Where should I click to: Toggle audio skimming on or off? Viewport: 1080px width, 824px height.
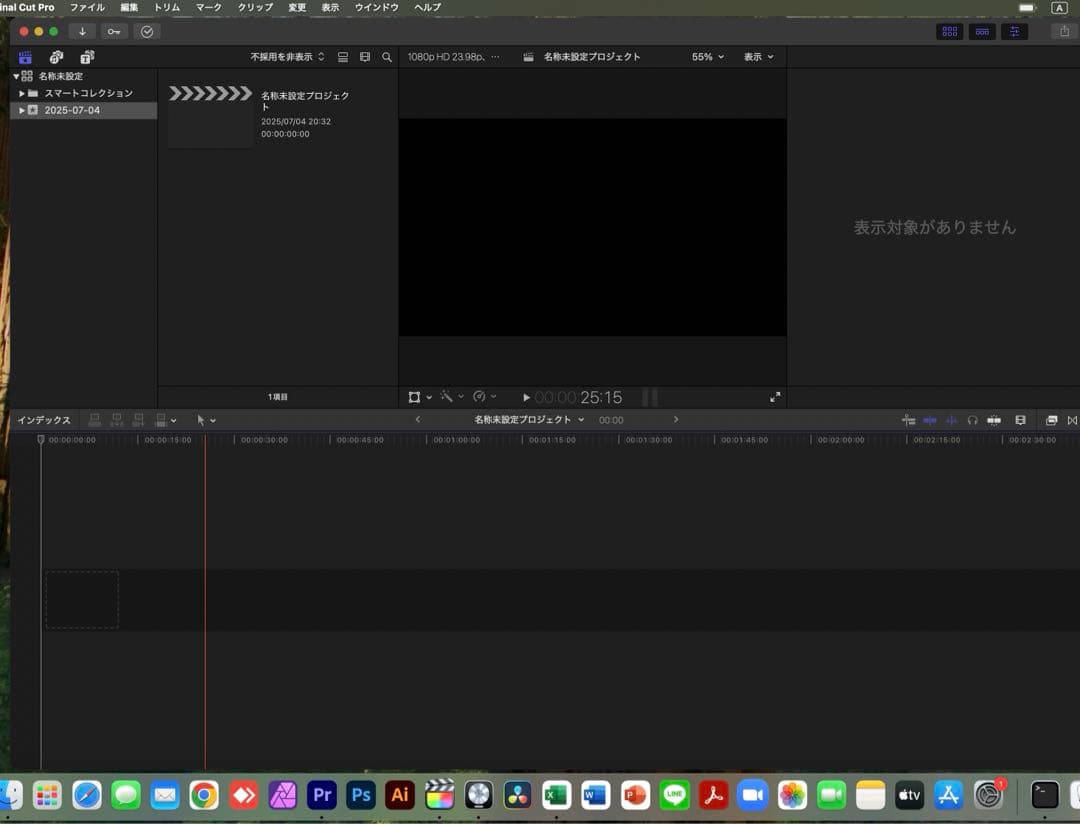click(949, 420)
